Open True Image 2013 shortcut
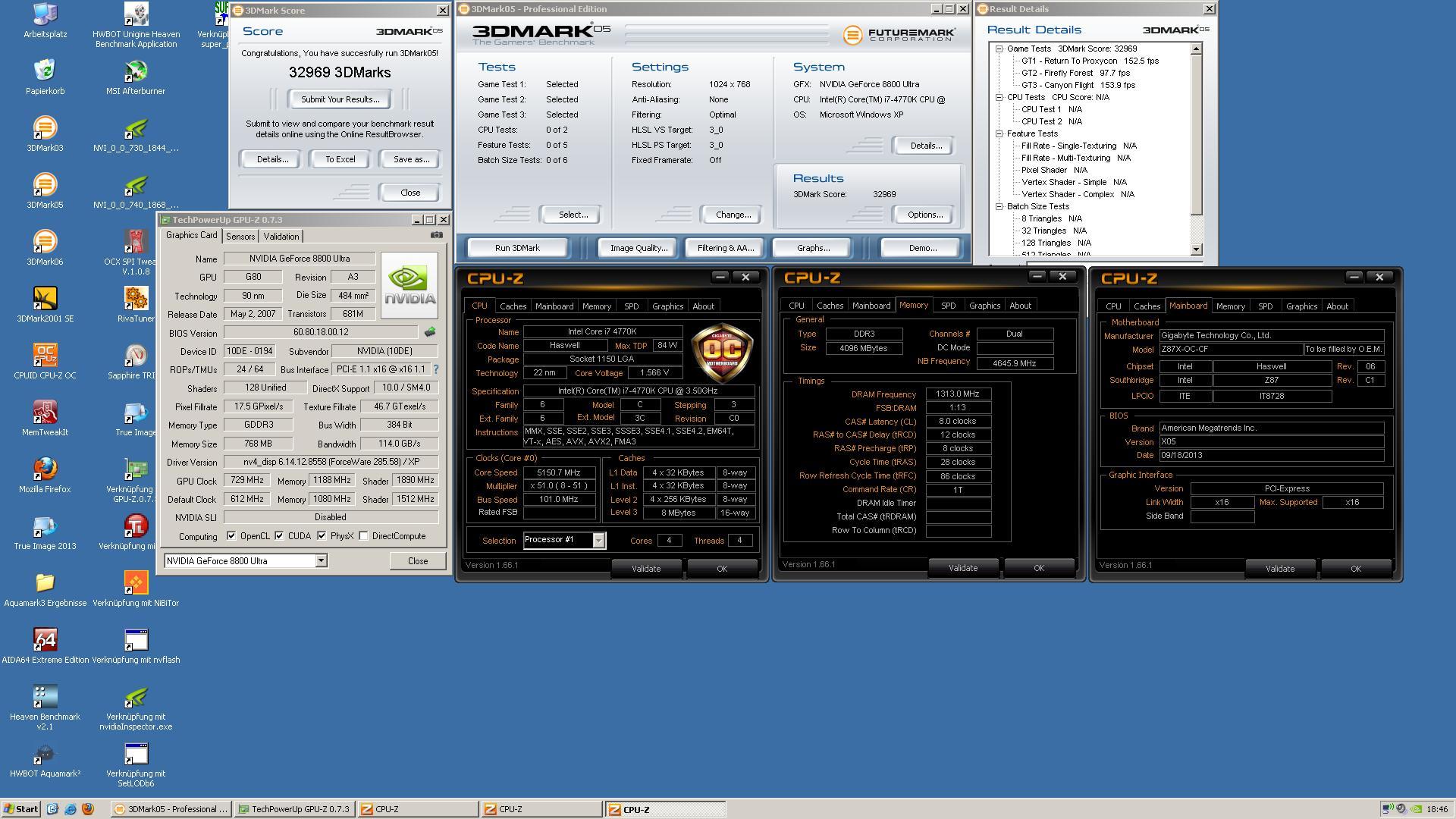Screen dimensions: 1456x819 [x=45, y=532]
